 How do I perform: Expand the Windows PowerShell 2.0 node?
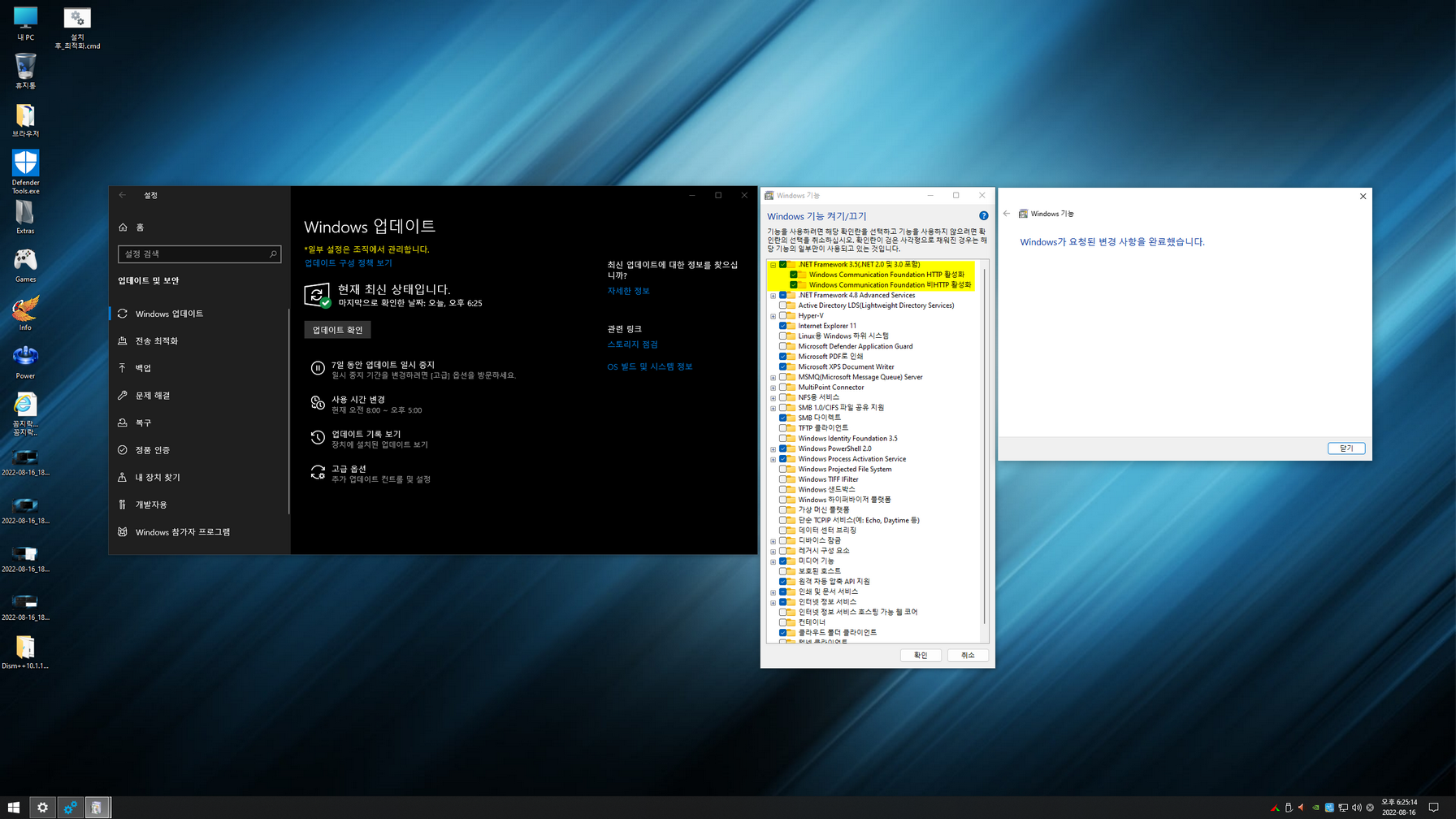(x=773, y=449)
